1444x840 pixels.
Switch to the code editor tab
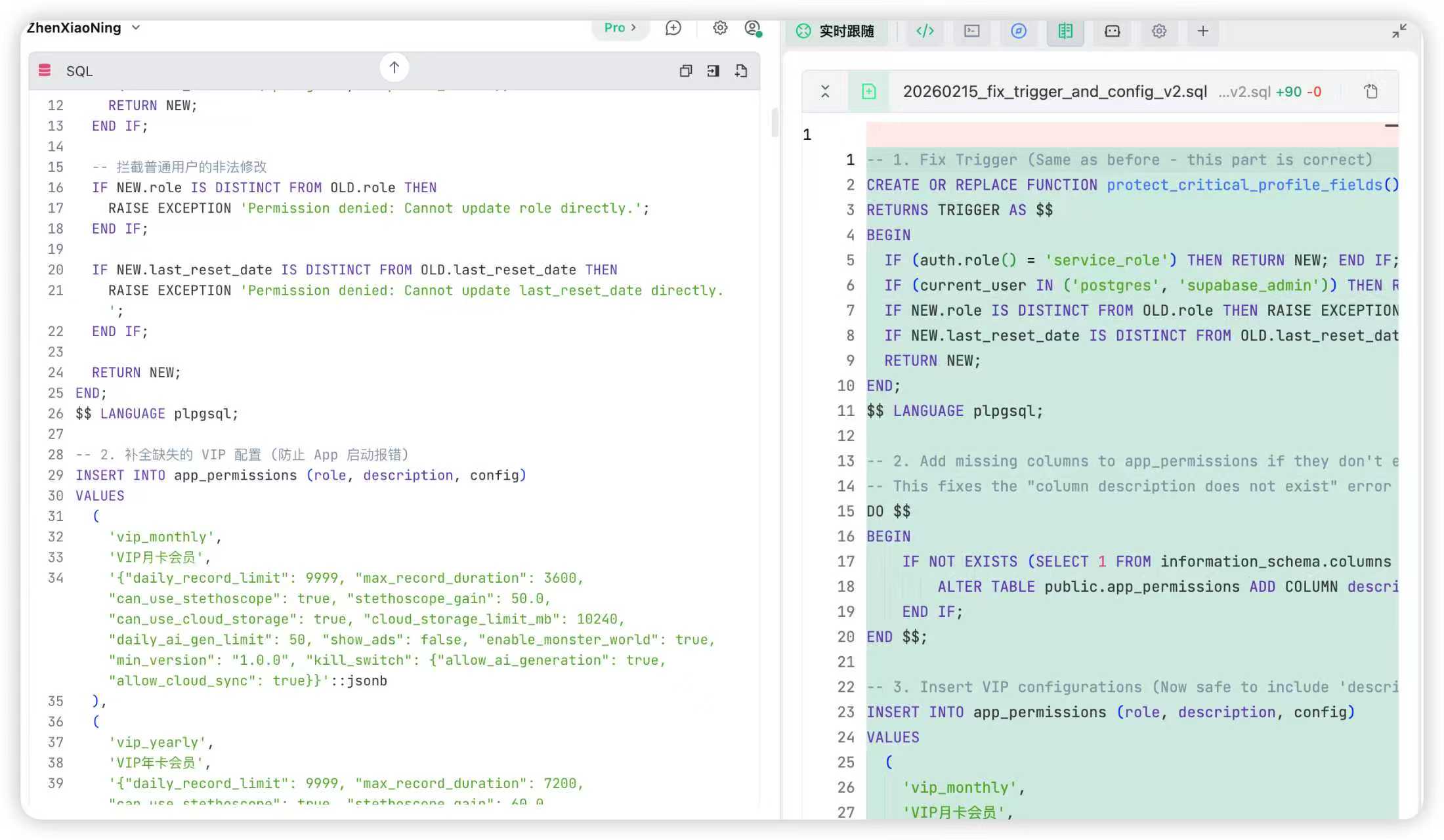(925, 31)
